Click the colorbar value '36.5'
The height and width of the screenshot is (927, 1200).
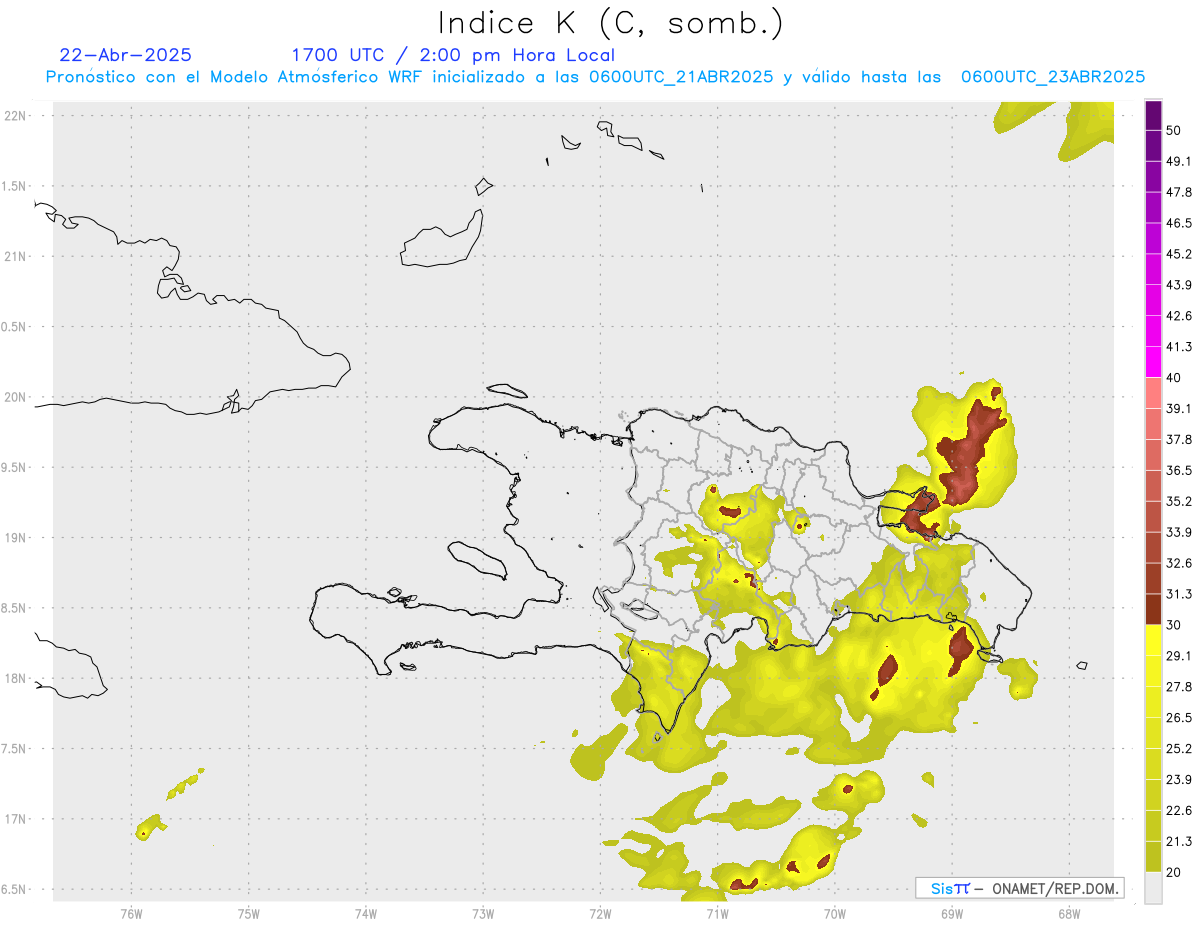1179,470
